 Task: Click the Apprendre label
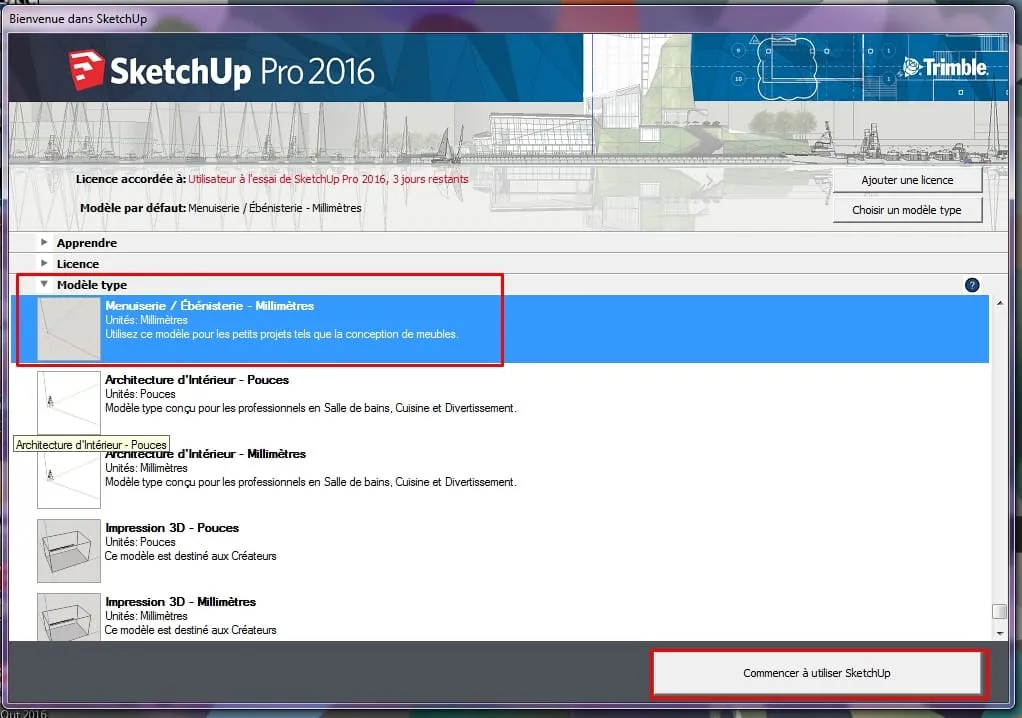[87, 243]
